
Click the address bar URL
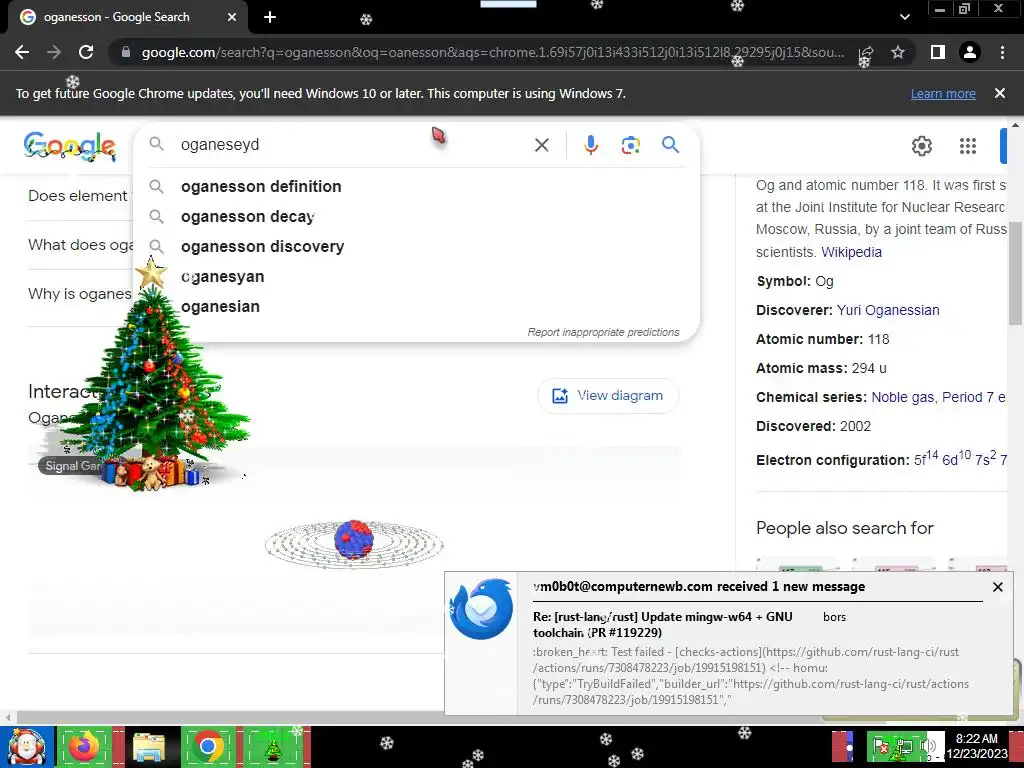click(492, 52)
